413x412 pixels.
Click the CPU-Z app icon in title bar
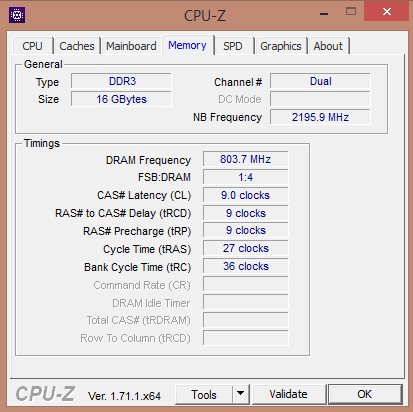(17, 15)
